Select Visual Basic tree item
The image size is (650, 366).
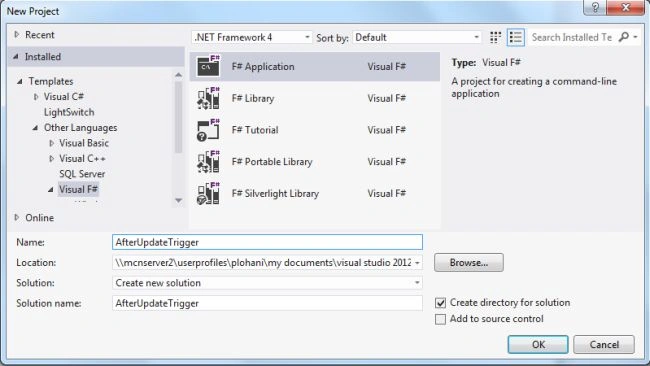pyautogui.click(x=84, y=143)
